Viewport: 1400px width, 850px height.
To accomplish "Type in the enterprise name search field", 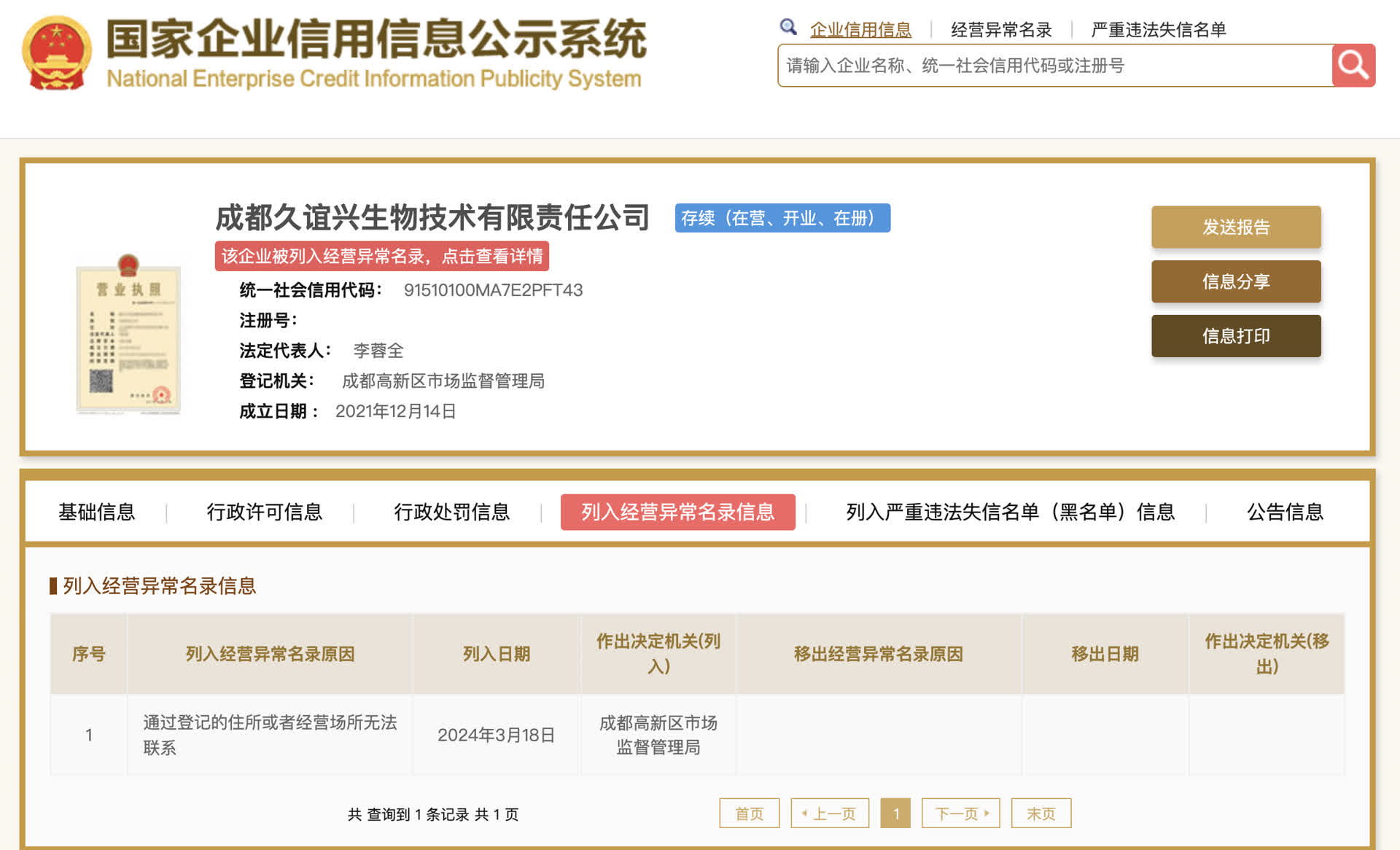I will 1054,66.
